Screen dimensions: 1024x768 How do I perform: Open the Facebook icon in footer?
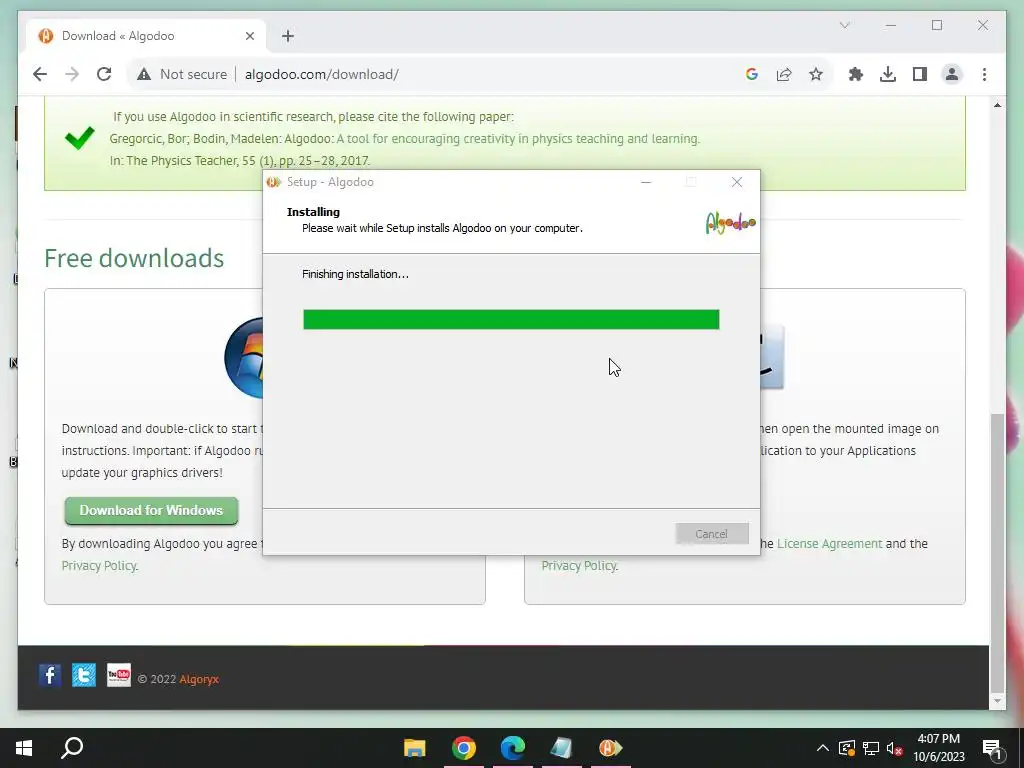(x=50, y=675)
